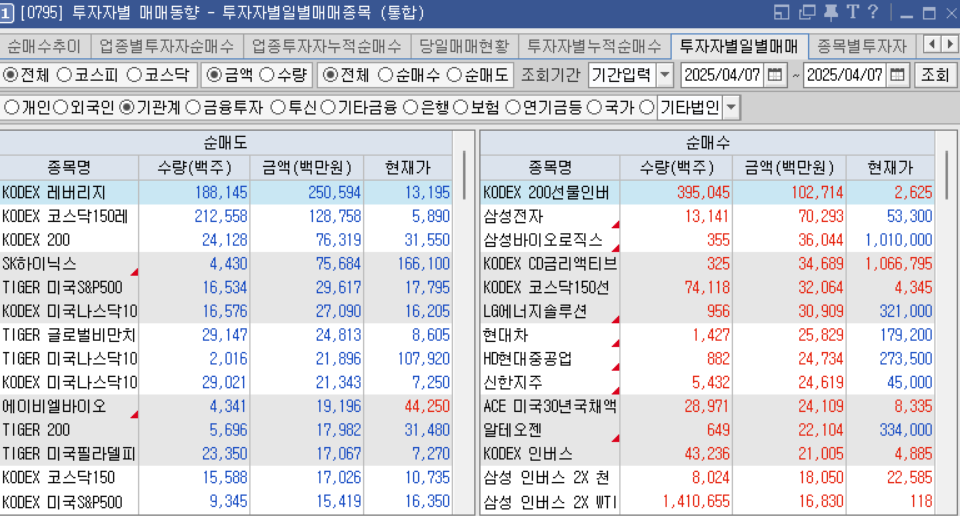The height and width of the screenshot is (516, 960).
Task: Select the 에이비엘바이오 row
Action: (226, 406)
